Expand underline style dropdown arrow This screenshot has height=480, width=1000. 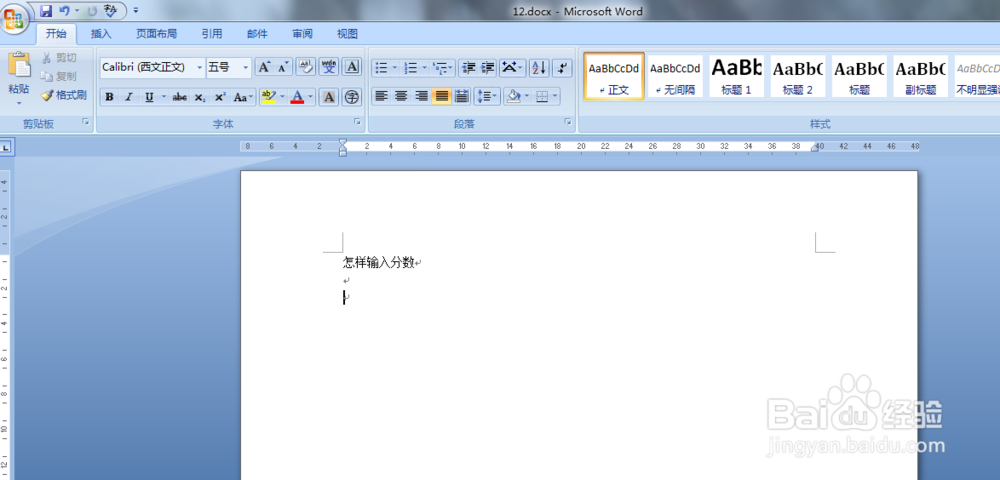[163, 97]
